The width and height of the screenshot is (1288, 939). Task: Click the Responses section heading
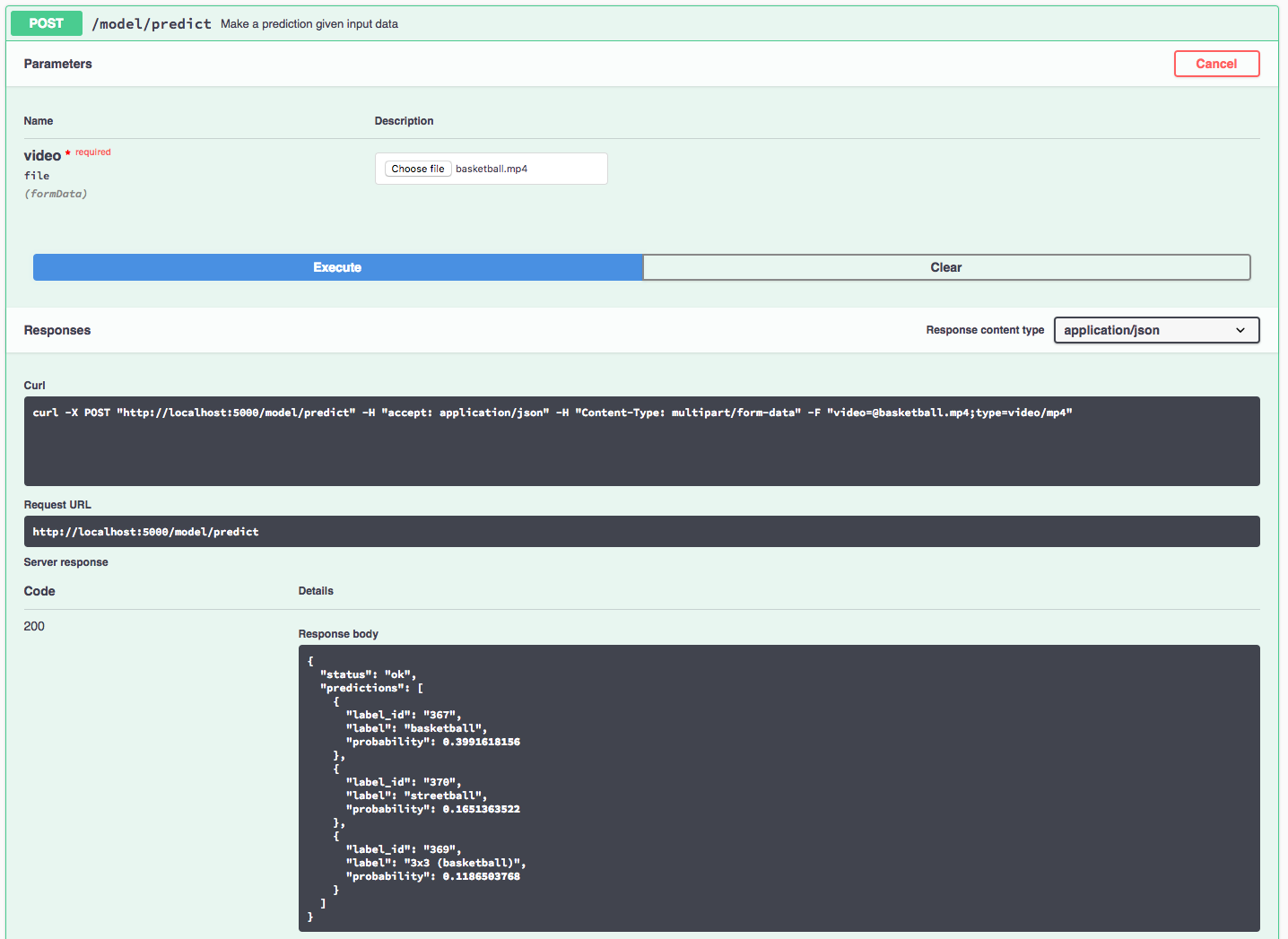tap(57, 330)
